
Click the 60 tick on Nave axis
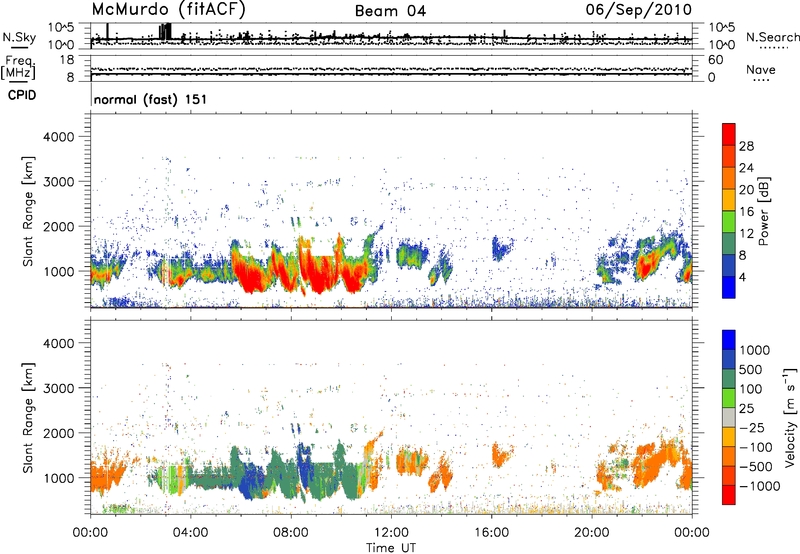click(x=716, y=60)
